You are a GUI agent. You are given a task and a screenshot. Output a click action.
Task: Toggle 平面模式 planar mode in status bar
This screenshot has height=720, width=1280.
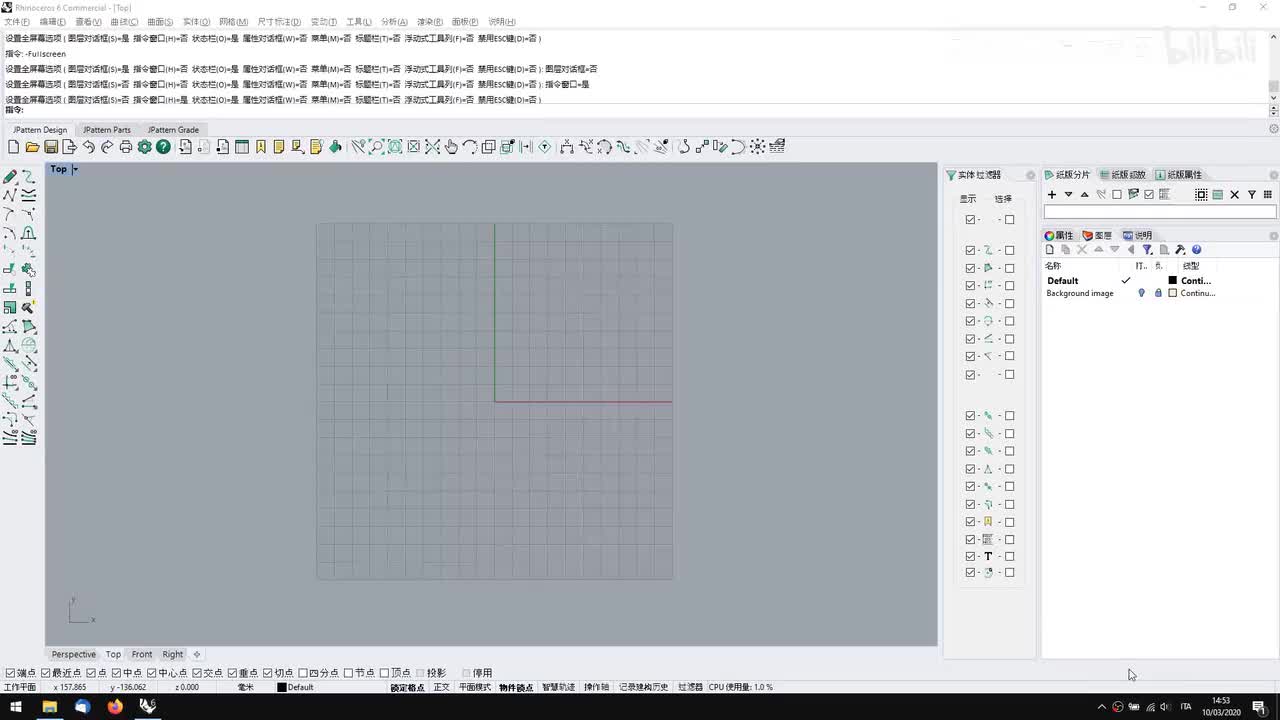pos(474,687)
